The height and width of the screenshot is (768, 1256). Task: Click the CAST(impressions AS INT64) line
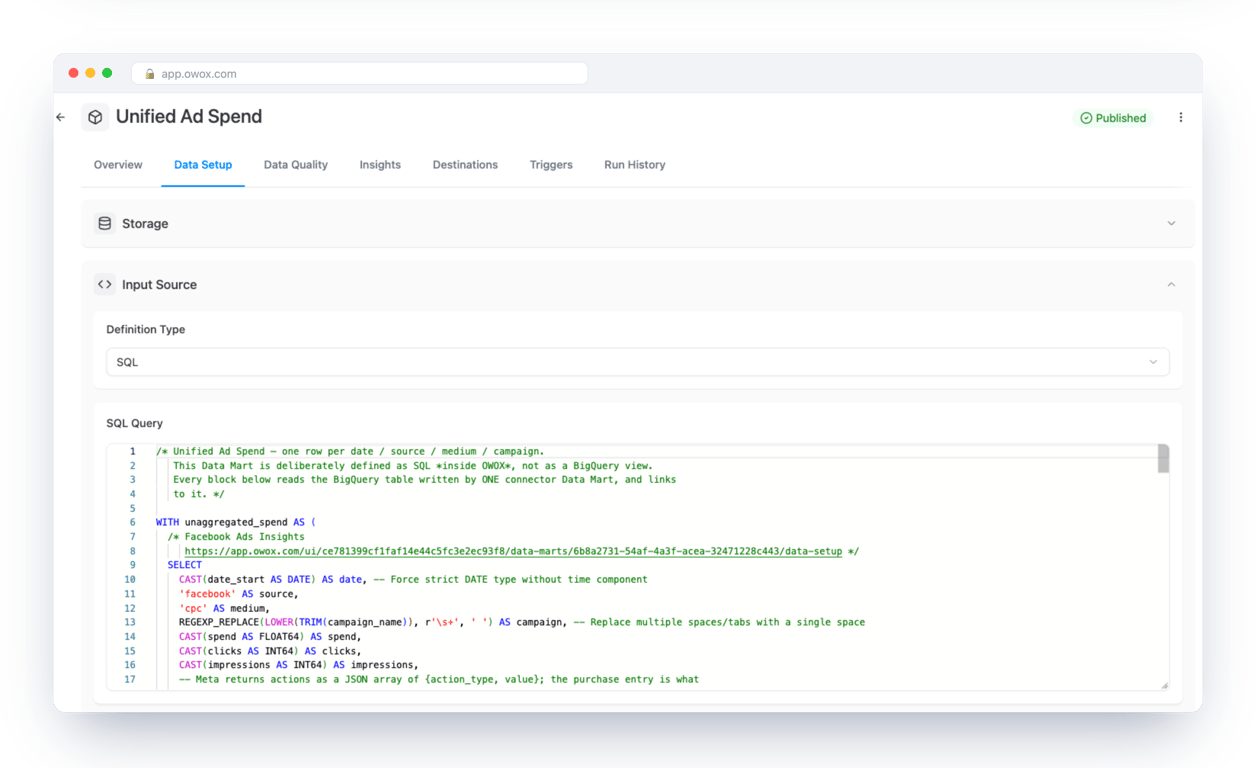point(299,665)
